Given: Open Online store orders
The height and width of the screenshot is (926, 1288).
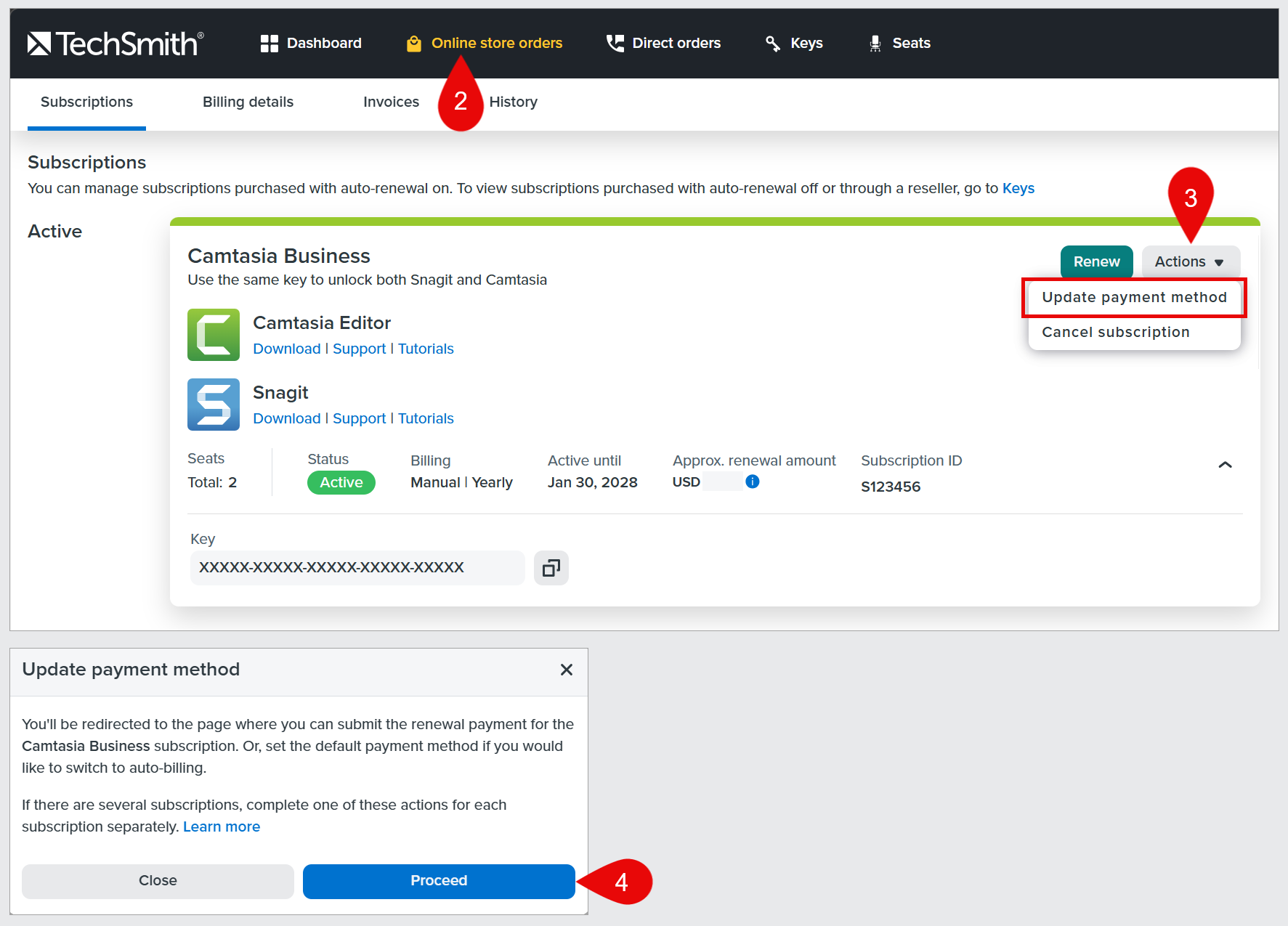Looking at the screenshot, I should [485, 44].
